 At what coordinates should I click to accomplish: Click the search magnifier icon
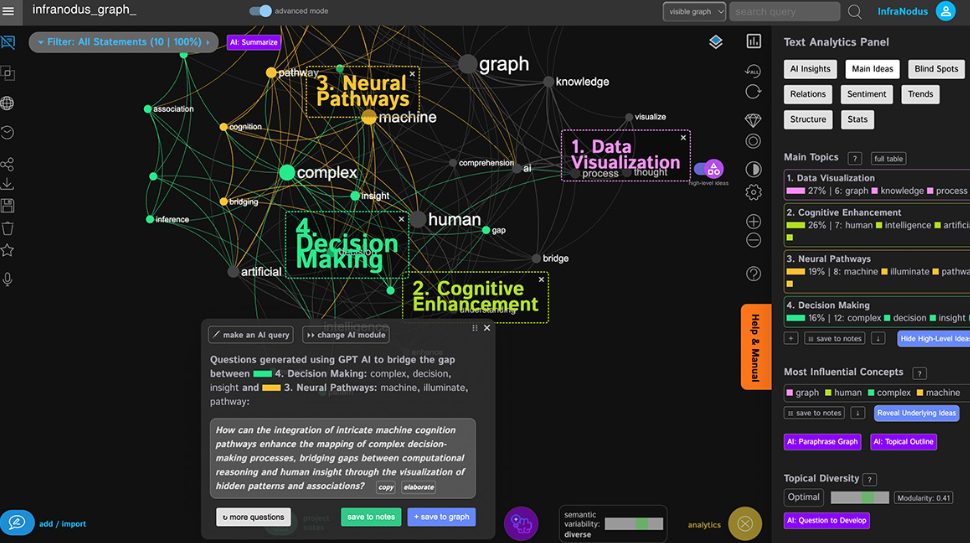coord(855,12)
